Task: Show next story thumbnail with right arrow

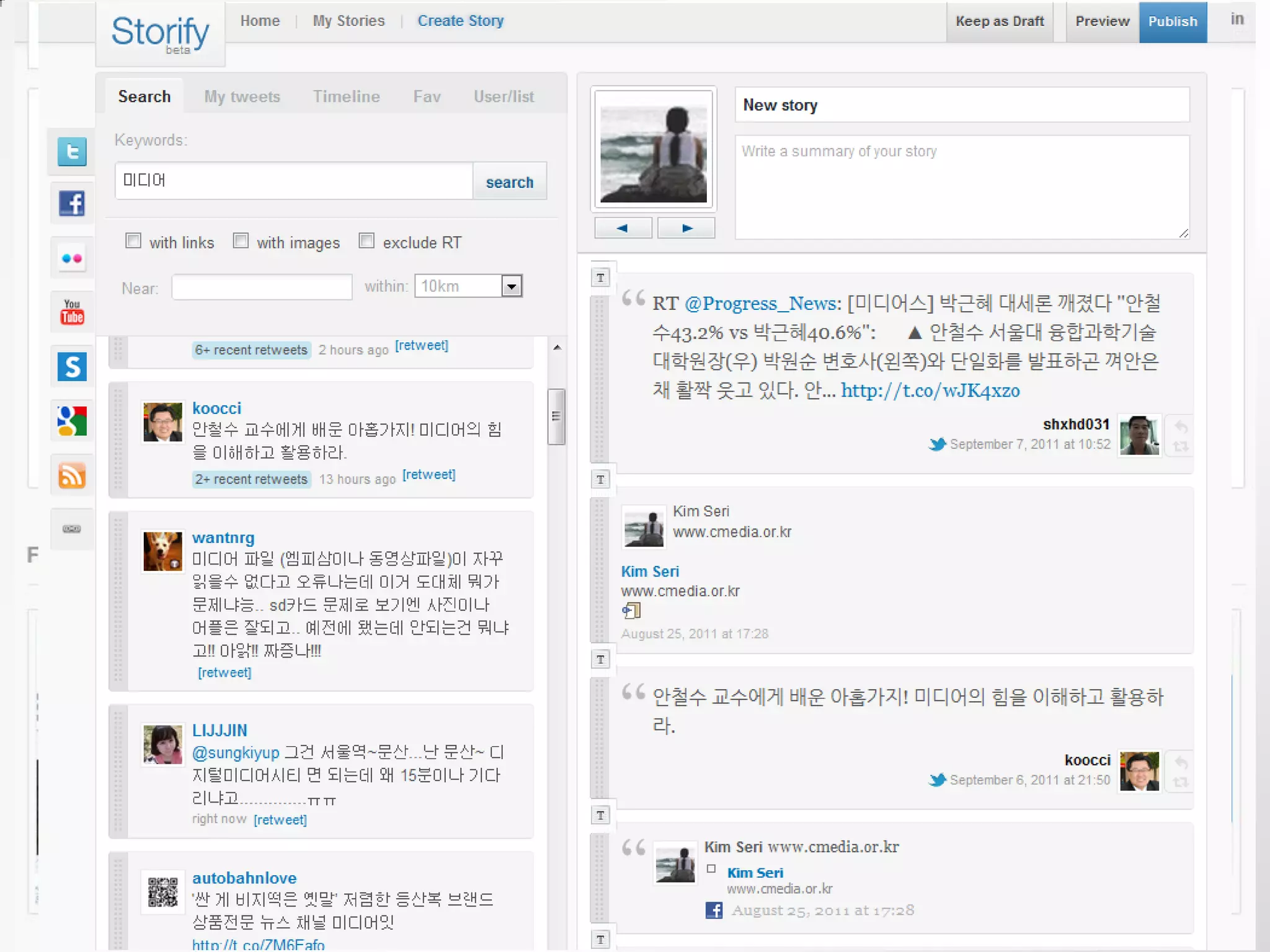Action: coord(686,228)
